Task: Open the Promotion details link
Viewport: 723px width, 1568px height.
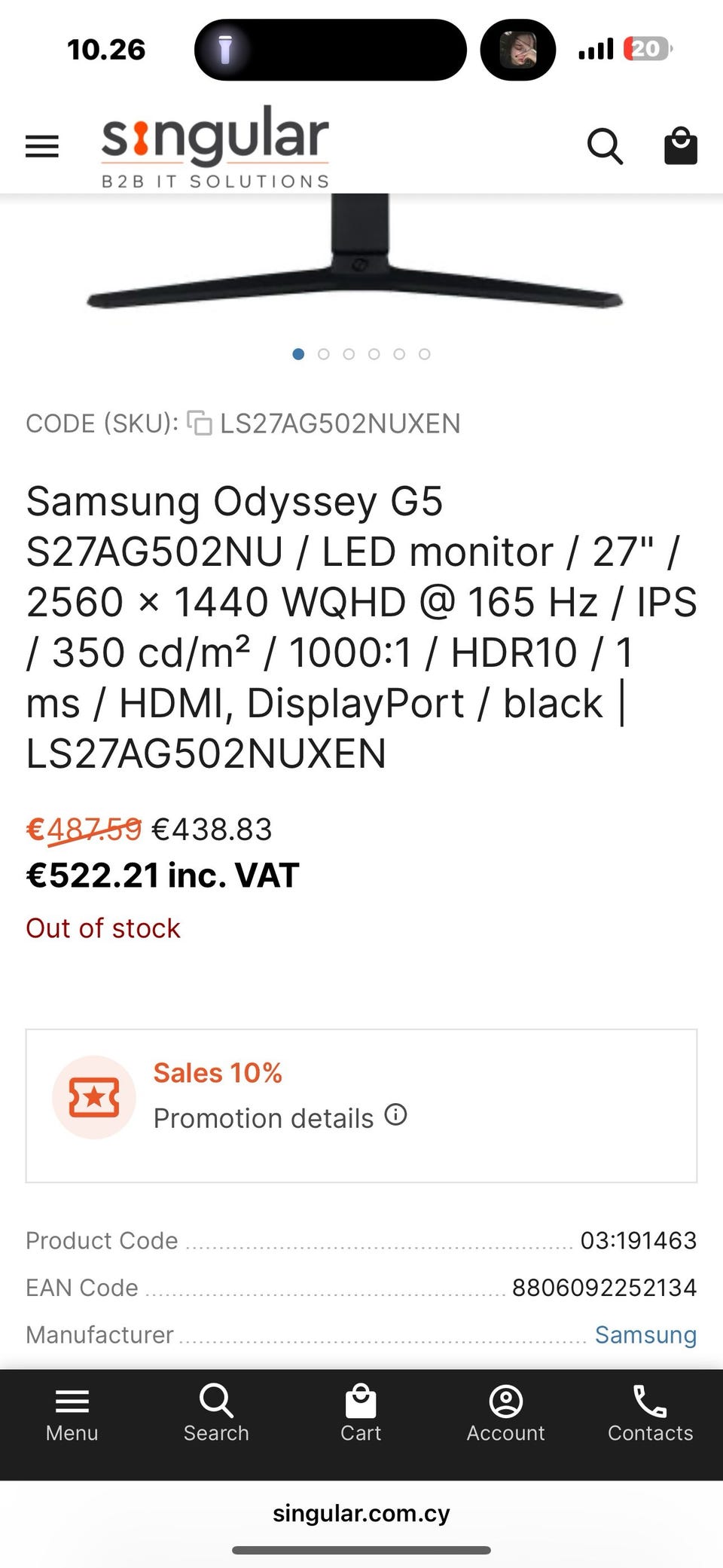Action: point(264,1118)
